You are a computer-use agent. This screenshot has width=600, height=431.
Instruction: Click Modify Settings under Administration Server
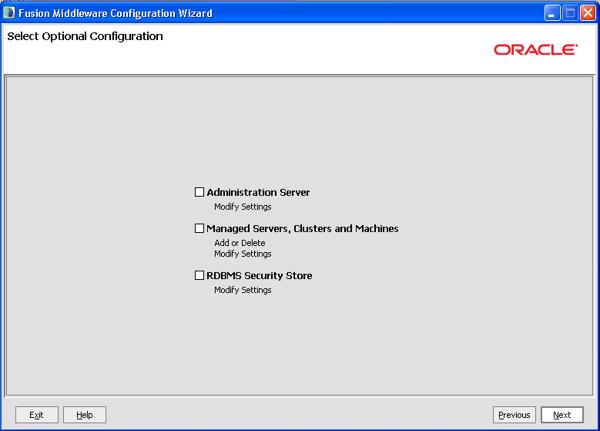tap(243, 207)
